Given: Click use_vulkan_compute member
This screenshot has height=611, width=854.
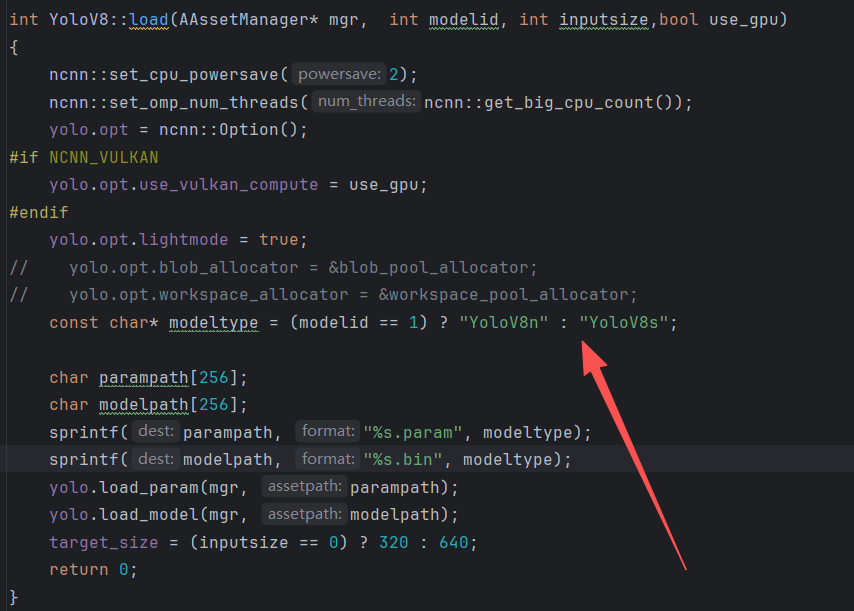Looking at the screenshot, I should (228, 185).
